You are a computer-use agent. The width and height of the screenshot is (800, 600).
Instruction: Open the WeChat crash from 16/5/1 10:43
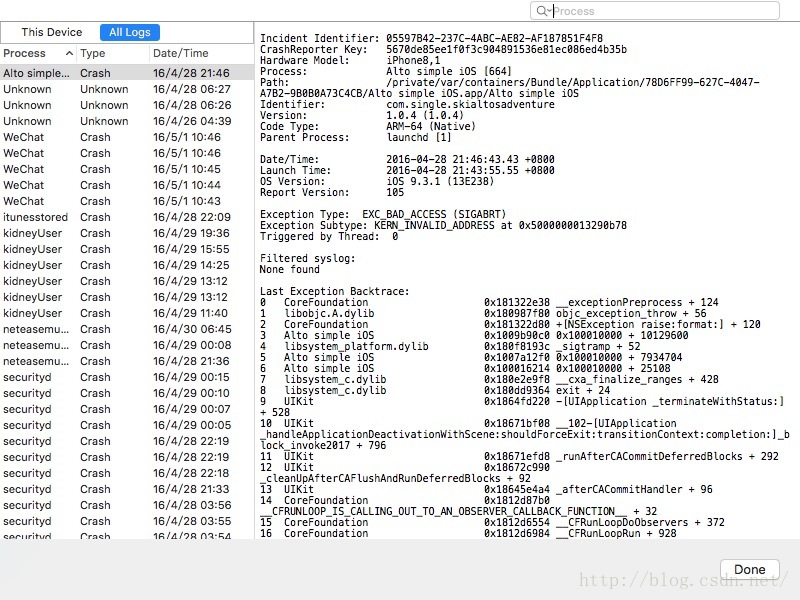[127, 201]
